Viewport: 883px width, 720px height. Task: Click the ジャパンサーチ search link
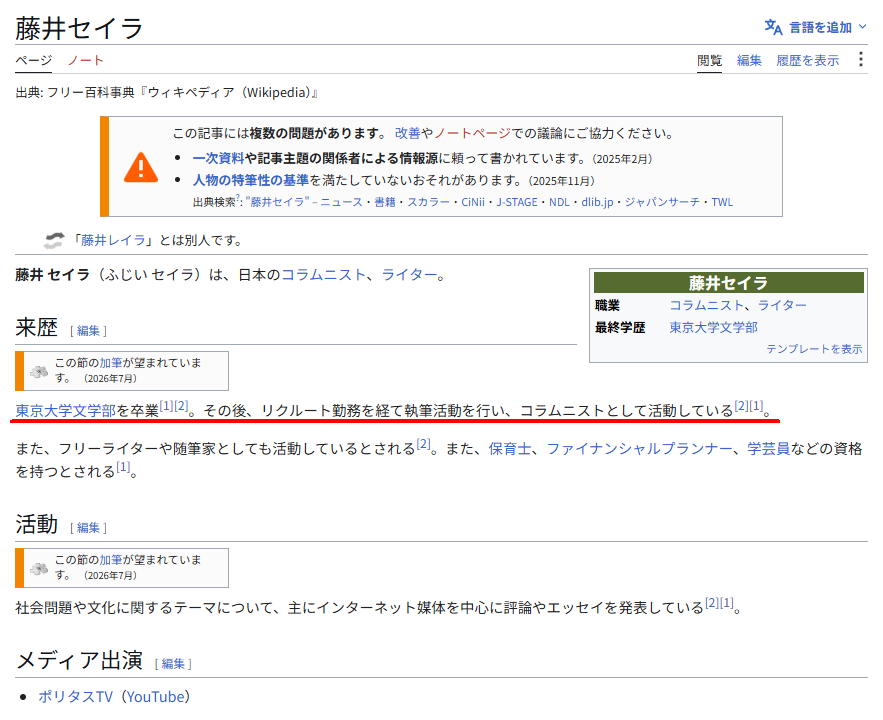pyautogui.click(x=662, y=202)
